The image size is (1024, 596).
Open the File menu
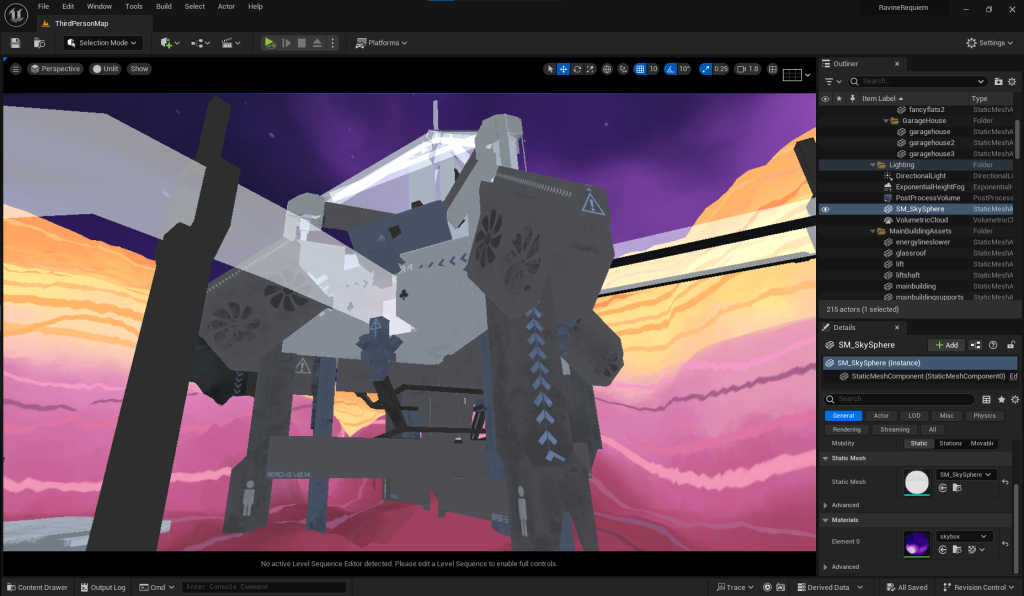44,7
